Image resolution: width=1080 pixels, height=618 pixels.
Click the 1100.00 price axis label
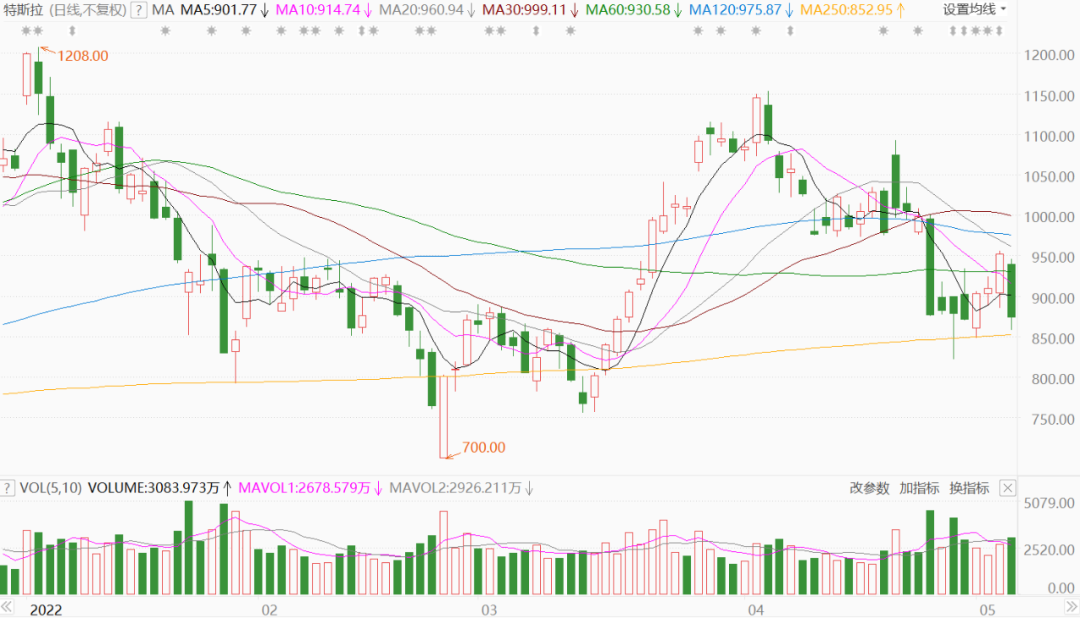click(1049, 136)
